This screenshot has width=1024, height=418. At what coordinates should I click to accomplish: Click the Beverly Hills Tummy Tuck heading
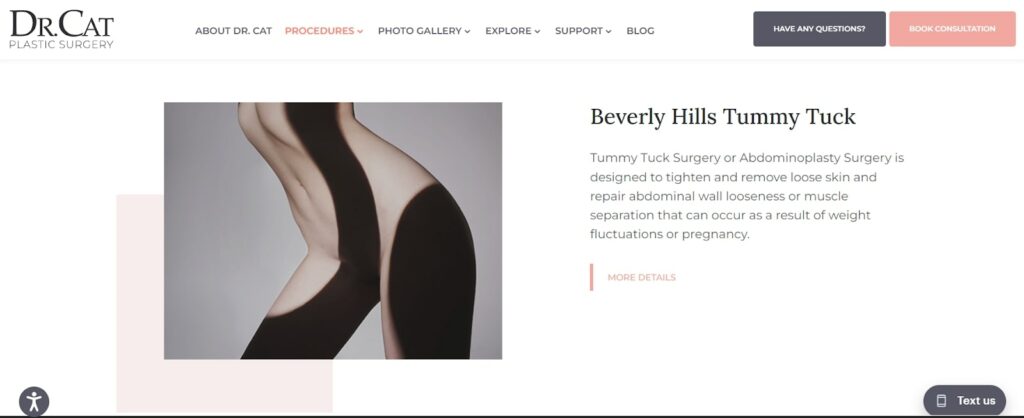[x=723, y=117]
